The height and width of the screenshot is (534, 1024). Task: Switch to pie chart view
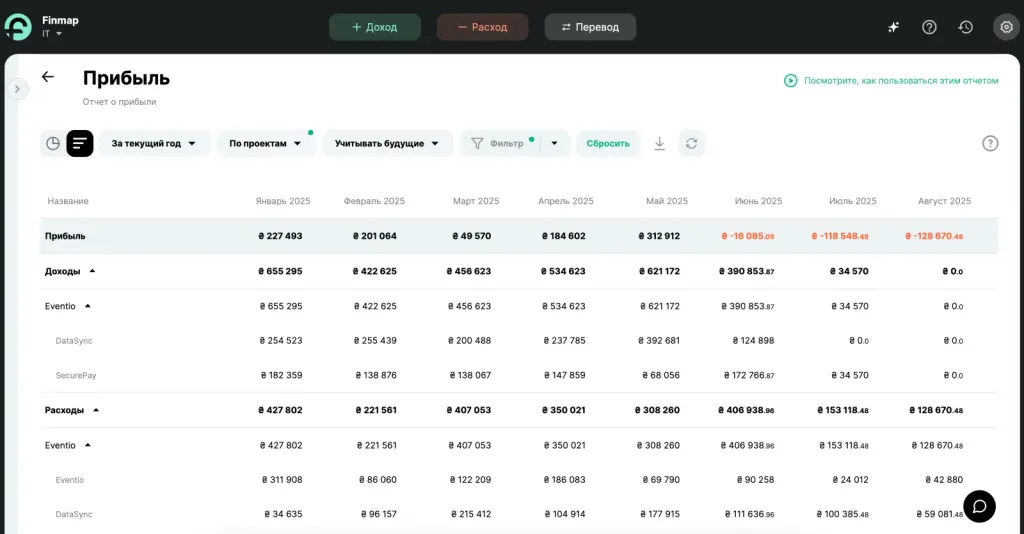53,143
